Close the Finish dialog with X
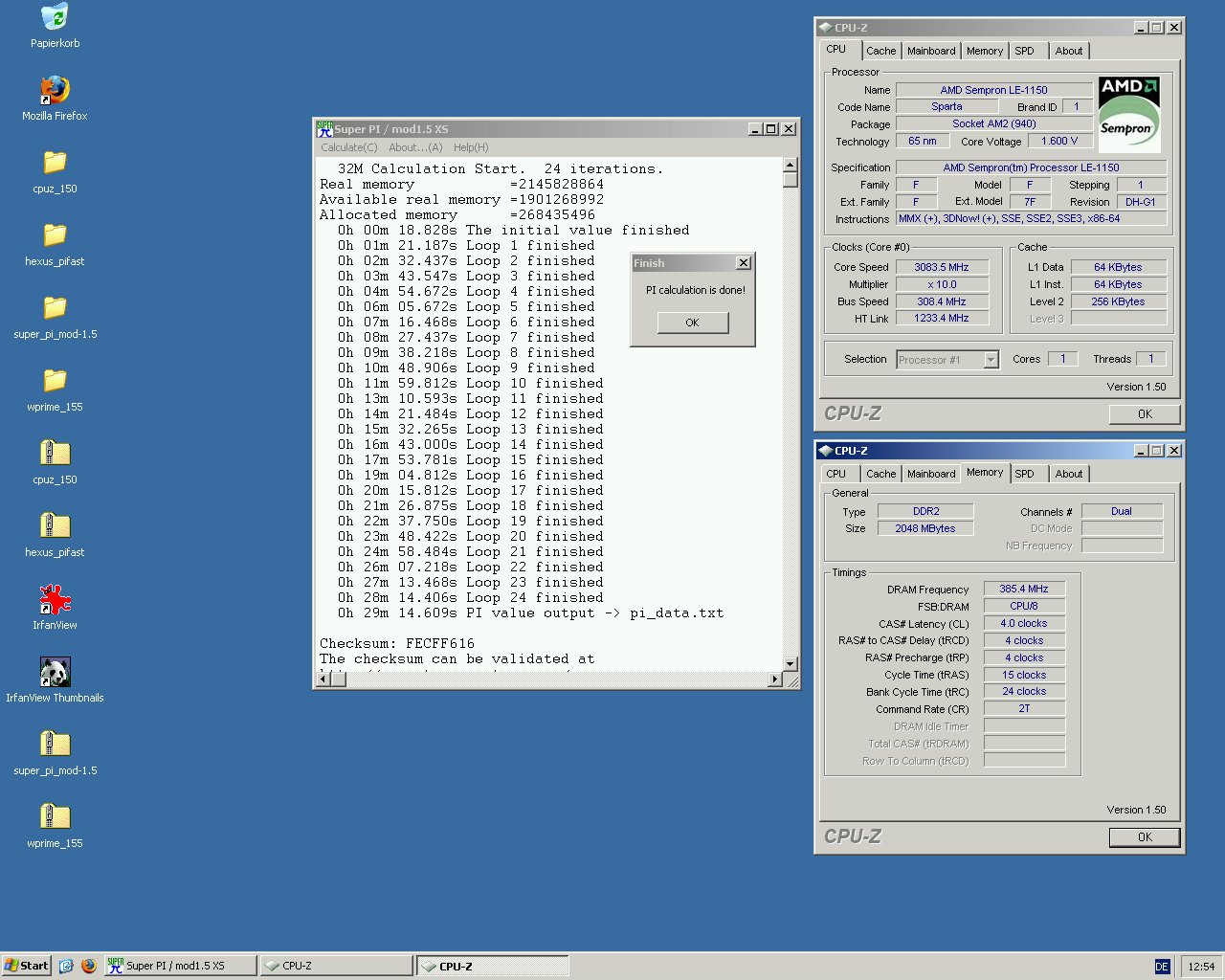The width and height of the screenshot is (1225, 980). 743,263
